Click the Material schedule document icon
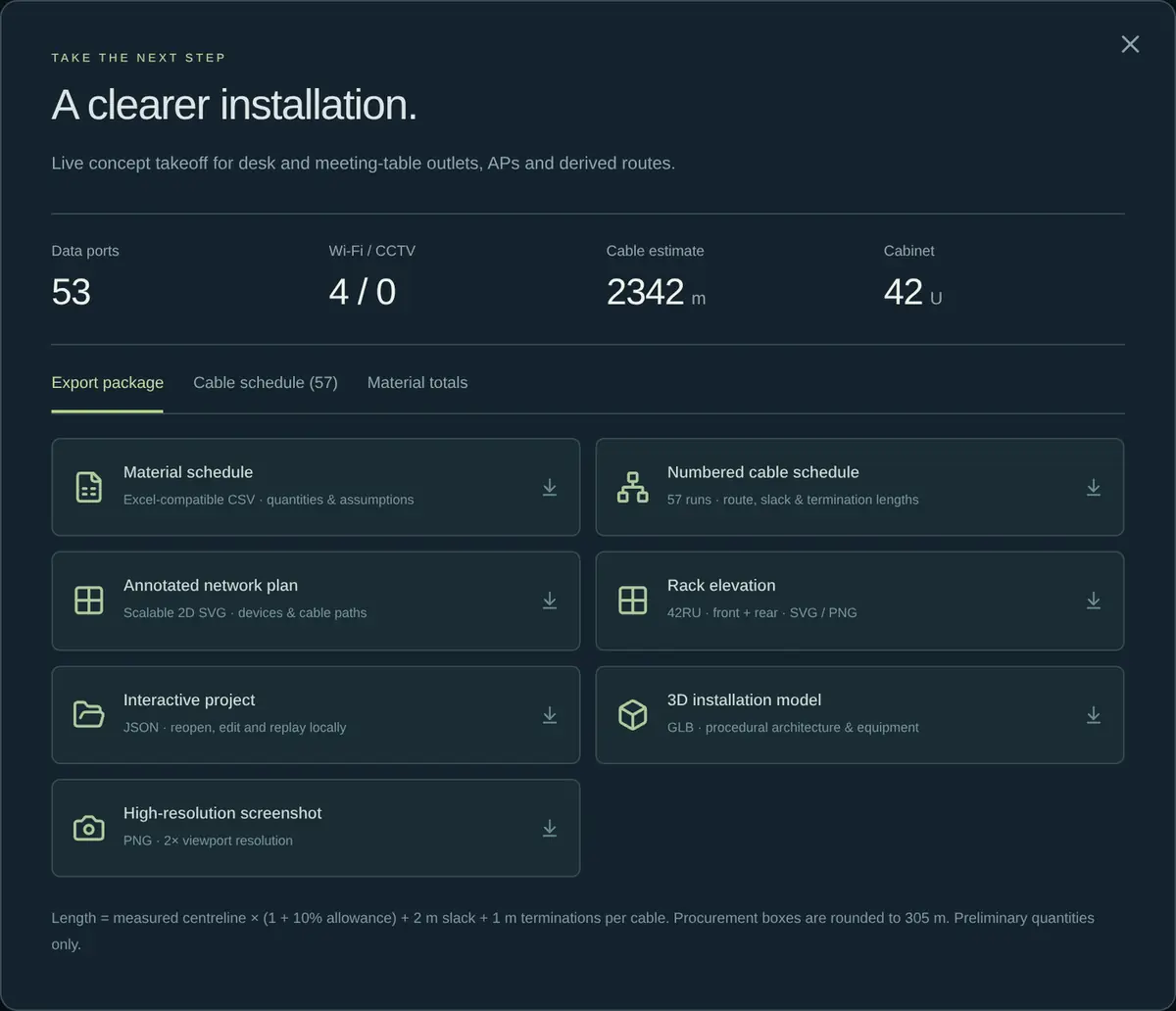This screenshot has width=1176, height=1011. click(x=89, y=487)
